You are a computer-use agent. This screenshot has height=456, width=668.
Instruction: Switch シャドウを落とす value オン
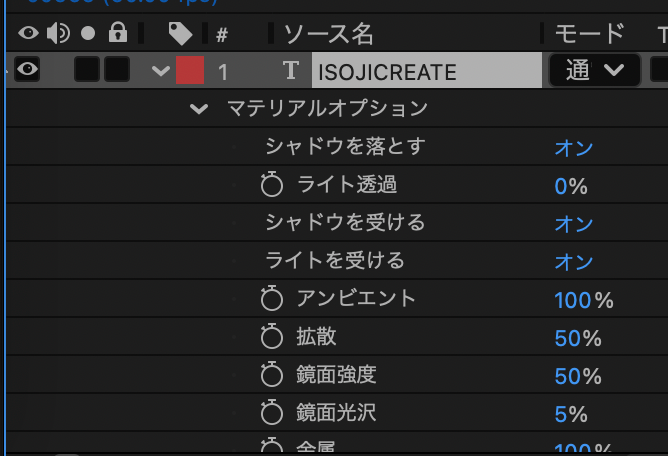point(574,148)
